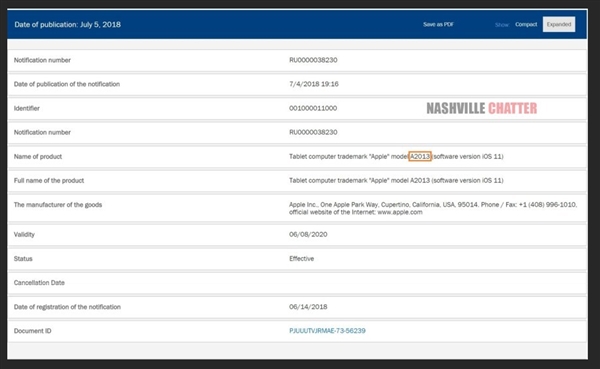Click the publication time 7/4/2018 19:16
600x369 pixels.
tap(314, 84)
